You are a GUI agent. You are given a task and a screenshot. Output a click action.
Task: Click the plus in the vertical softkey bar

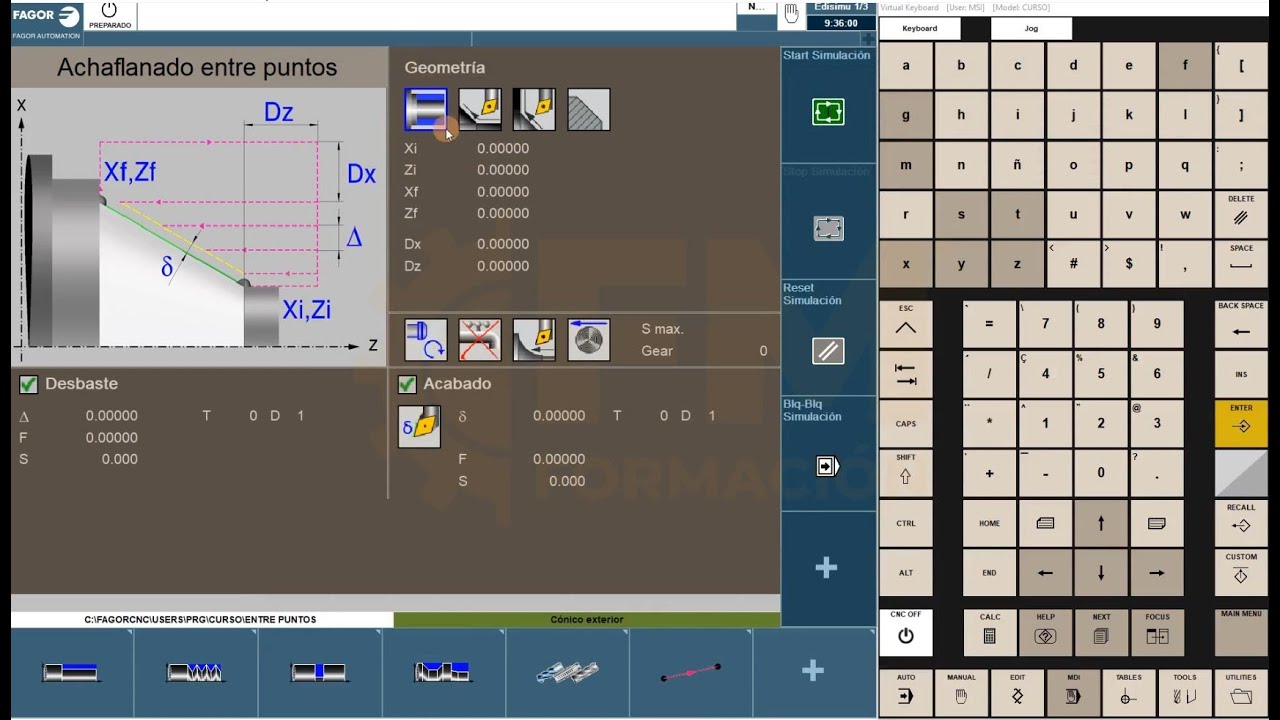(x=826, y=568)
